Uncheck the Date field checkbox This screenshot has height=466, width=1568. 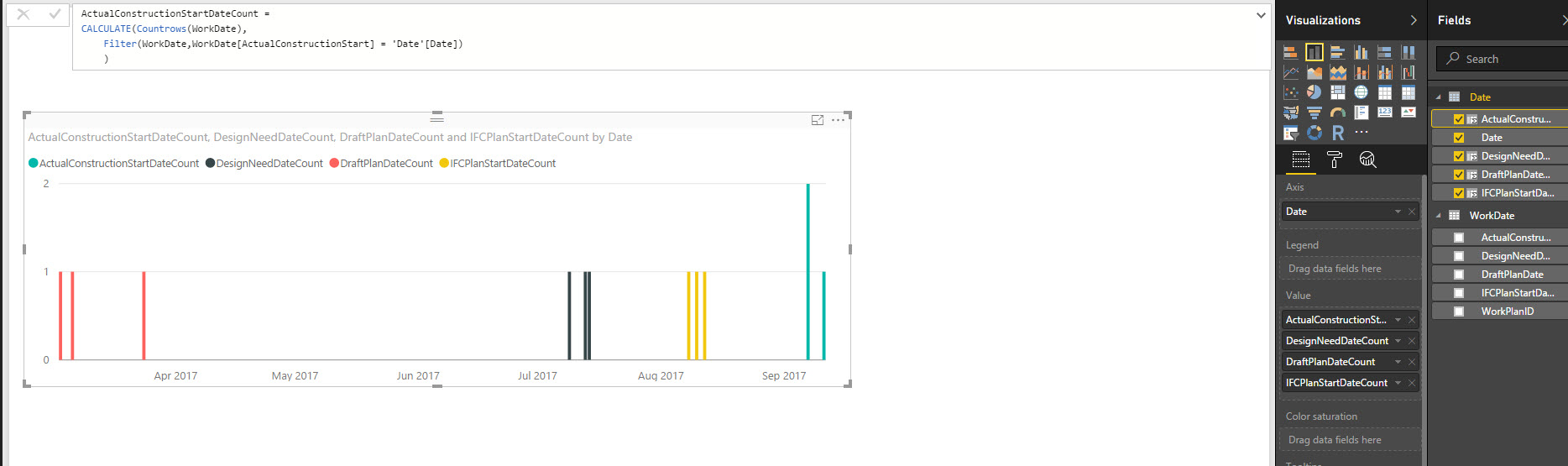pos(1459,138)
